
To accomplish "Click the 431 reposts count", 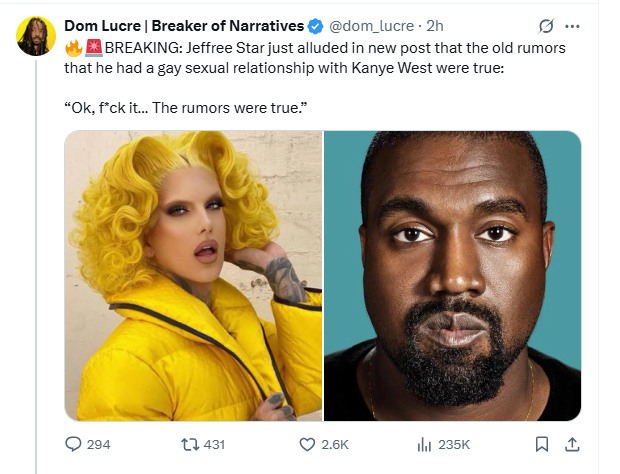I will [214, 444].
